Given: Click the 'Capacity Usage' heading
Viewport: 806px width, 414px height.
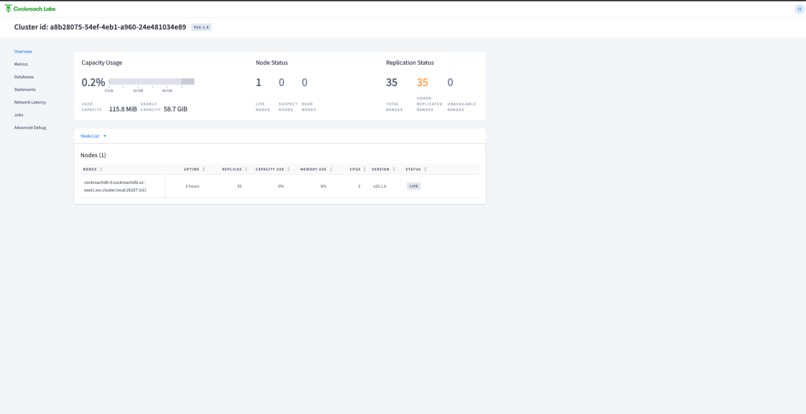Looking at the screenshot, I should coord(102,63).
